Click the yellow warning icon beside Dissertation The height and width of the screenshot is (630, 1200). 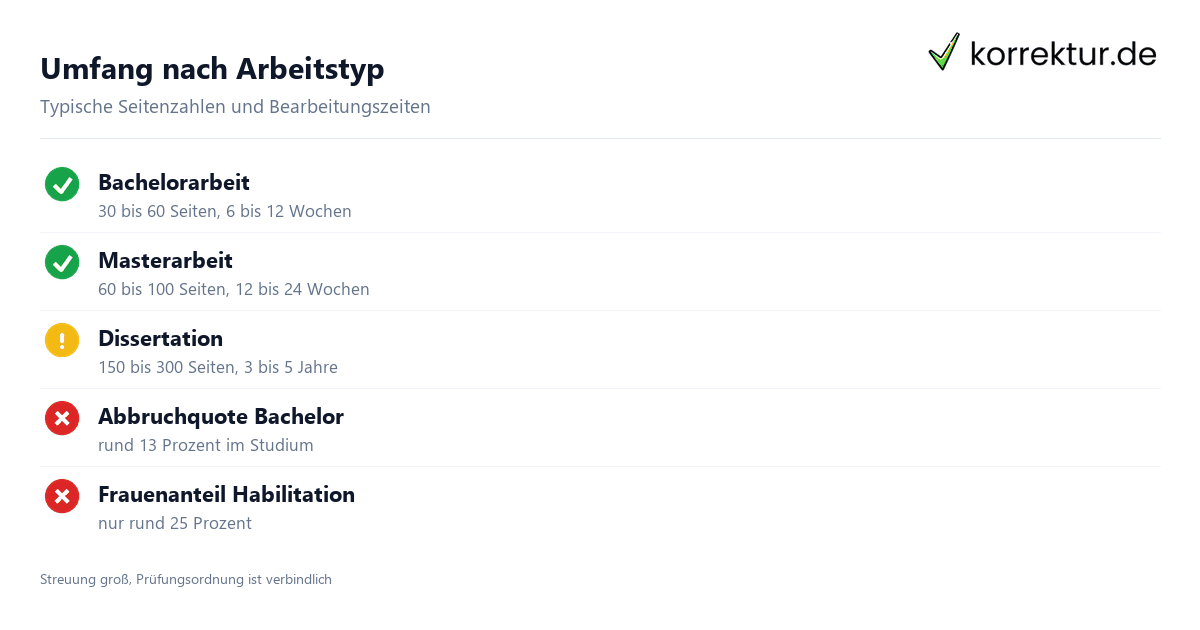pyautogui.click(x=62, y=340)
